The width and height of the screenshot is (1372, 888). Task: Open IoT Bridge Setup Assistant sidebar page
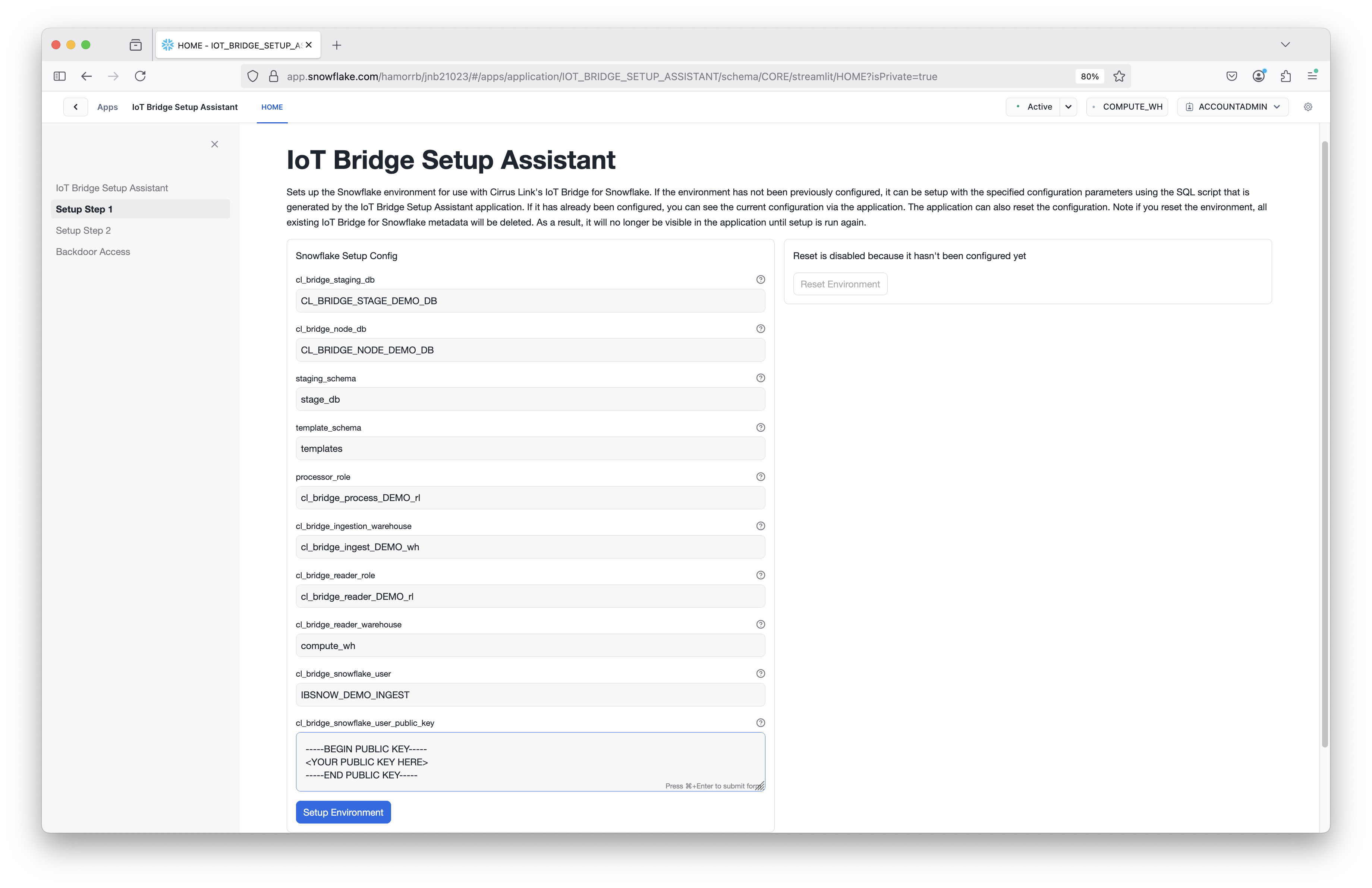click(x=112, y=188)
